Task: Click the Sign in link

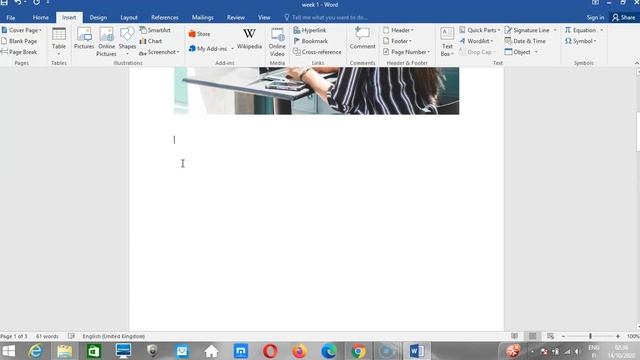Action: [x=595, y=18]
